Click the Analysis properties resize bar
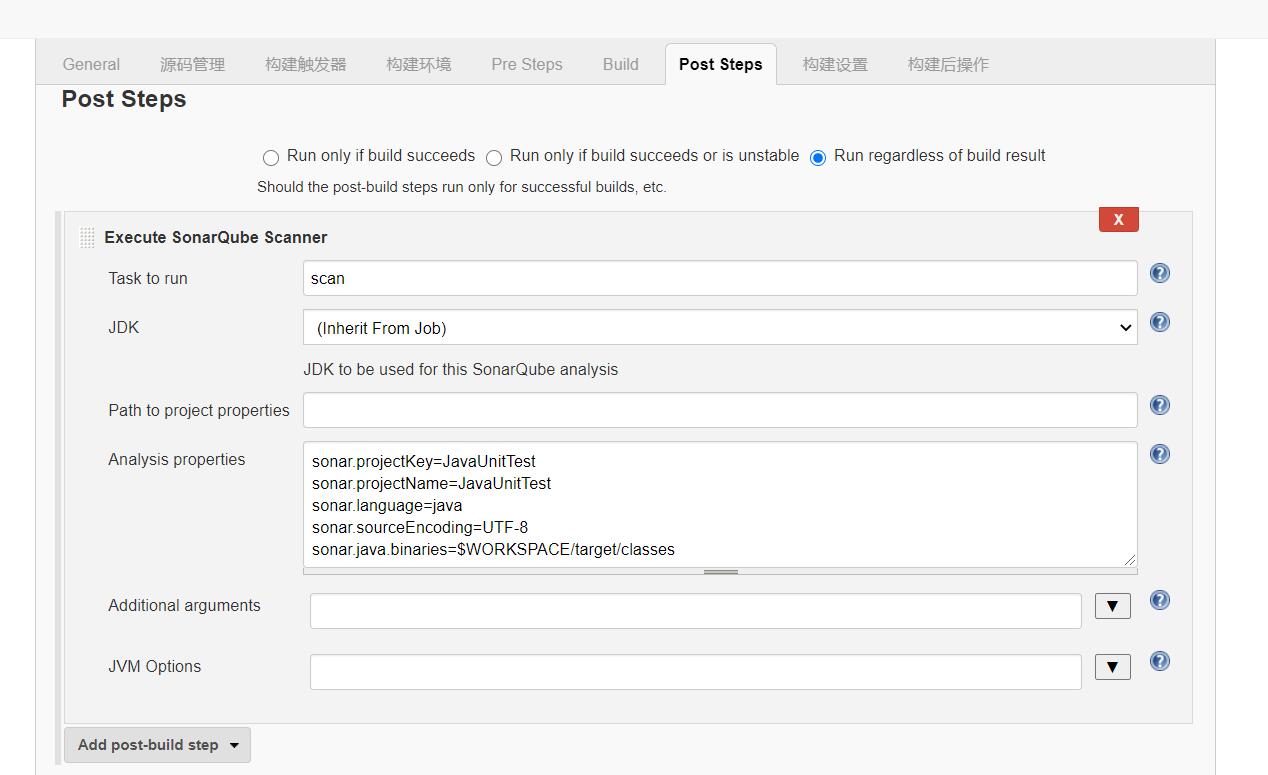Image resolution: width=1268 pixels, height=775 pixels. (x=720, y=572)
